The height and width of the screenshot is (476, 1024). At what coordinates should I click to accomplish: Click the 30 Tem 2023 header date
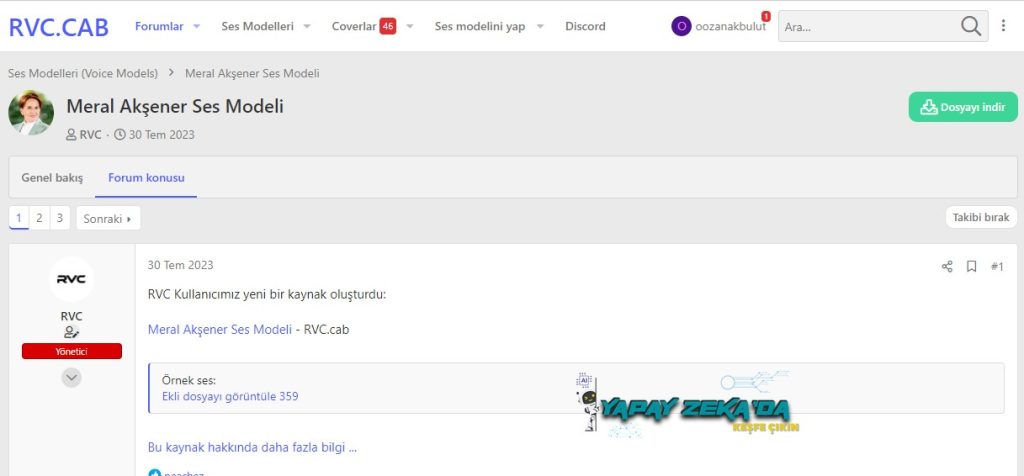coord(161,135)
